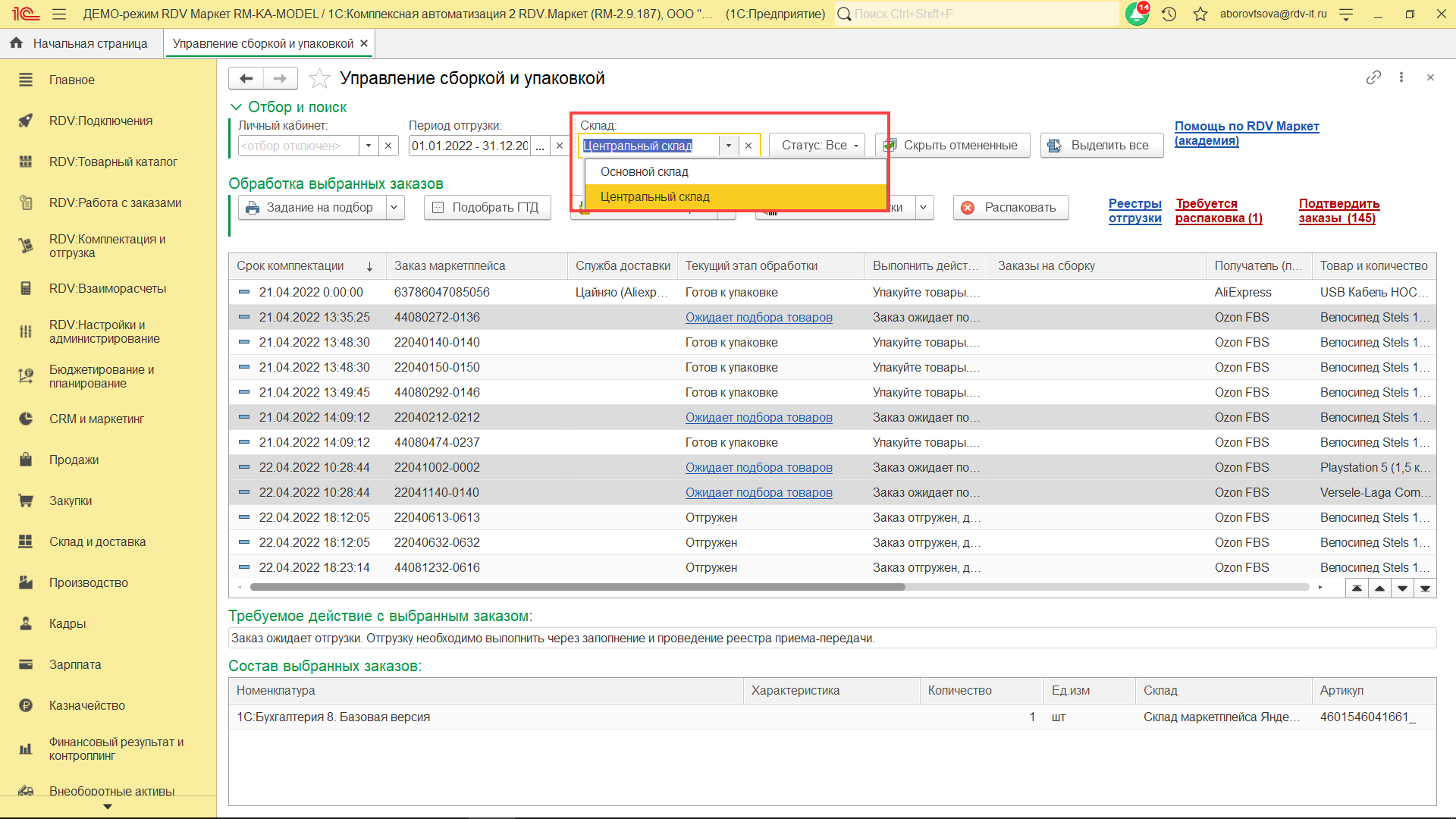Click the copy link chain icon
The image size is (1456, 819).
coord(1373,77)
